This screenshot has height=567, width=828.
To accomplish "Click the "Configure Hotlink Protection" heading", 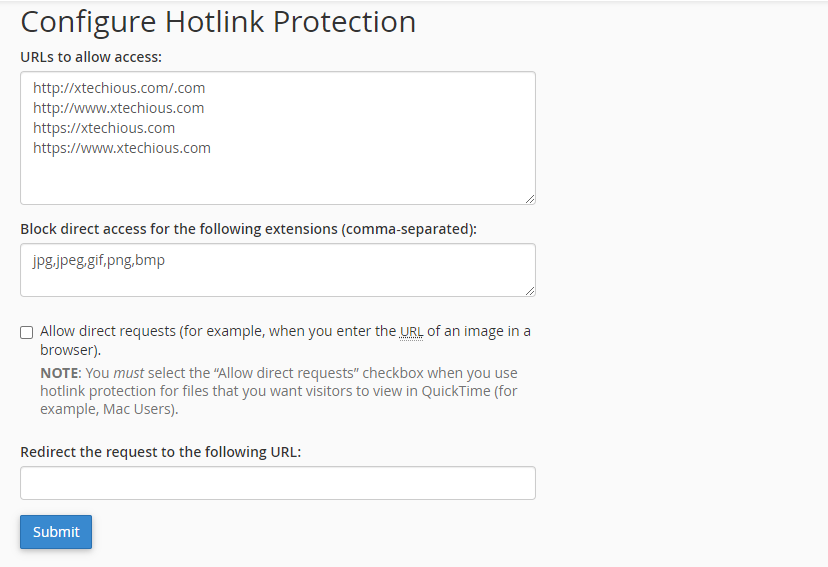I will click(x=218, y=22).
